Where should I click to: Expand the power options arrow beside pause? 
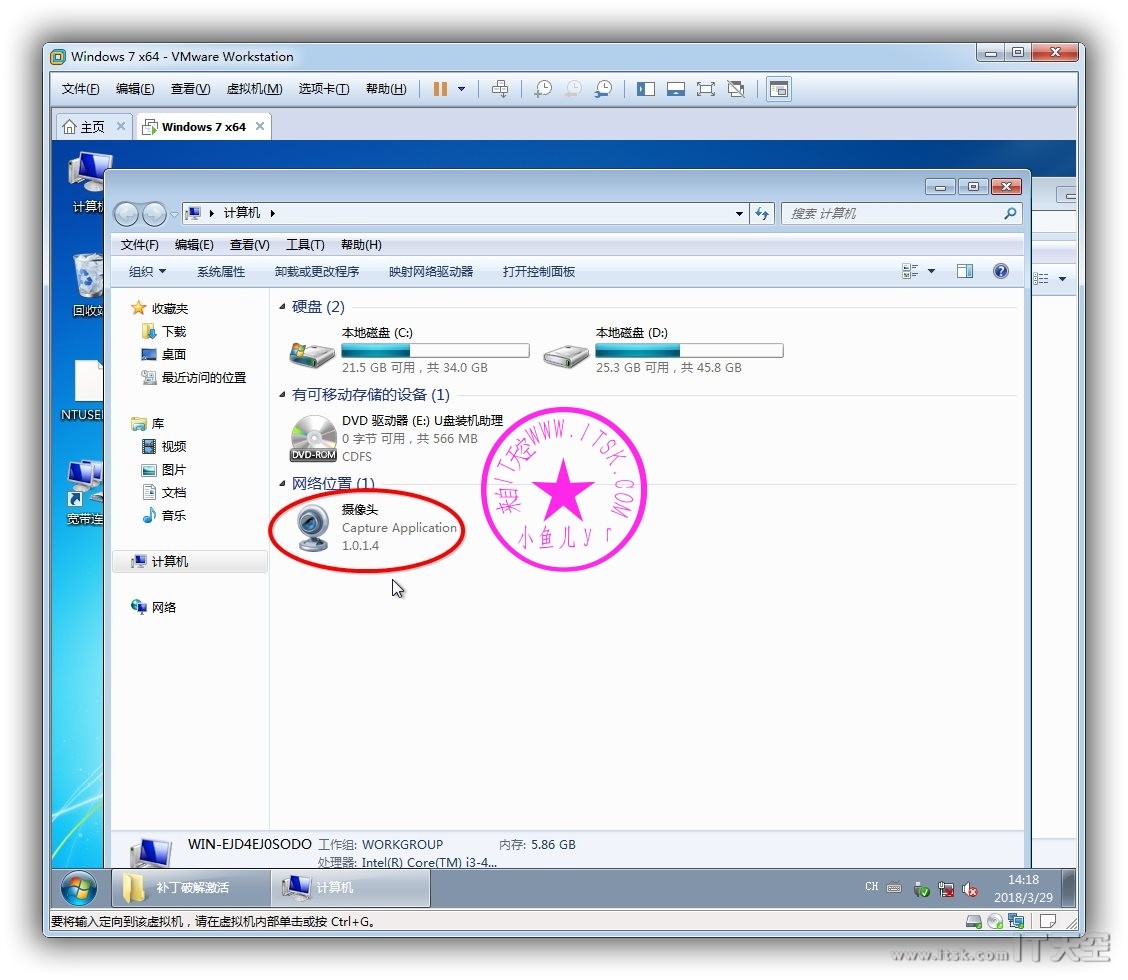click(x=461, y=89)
